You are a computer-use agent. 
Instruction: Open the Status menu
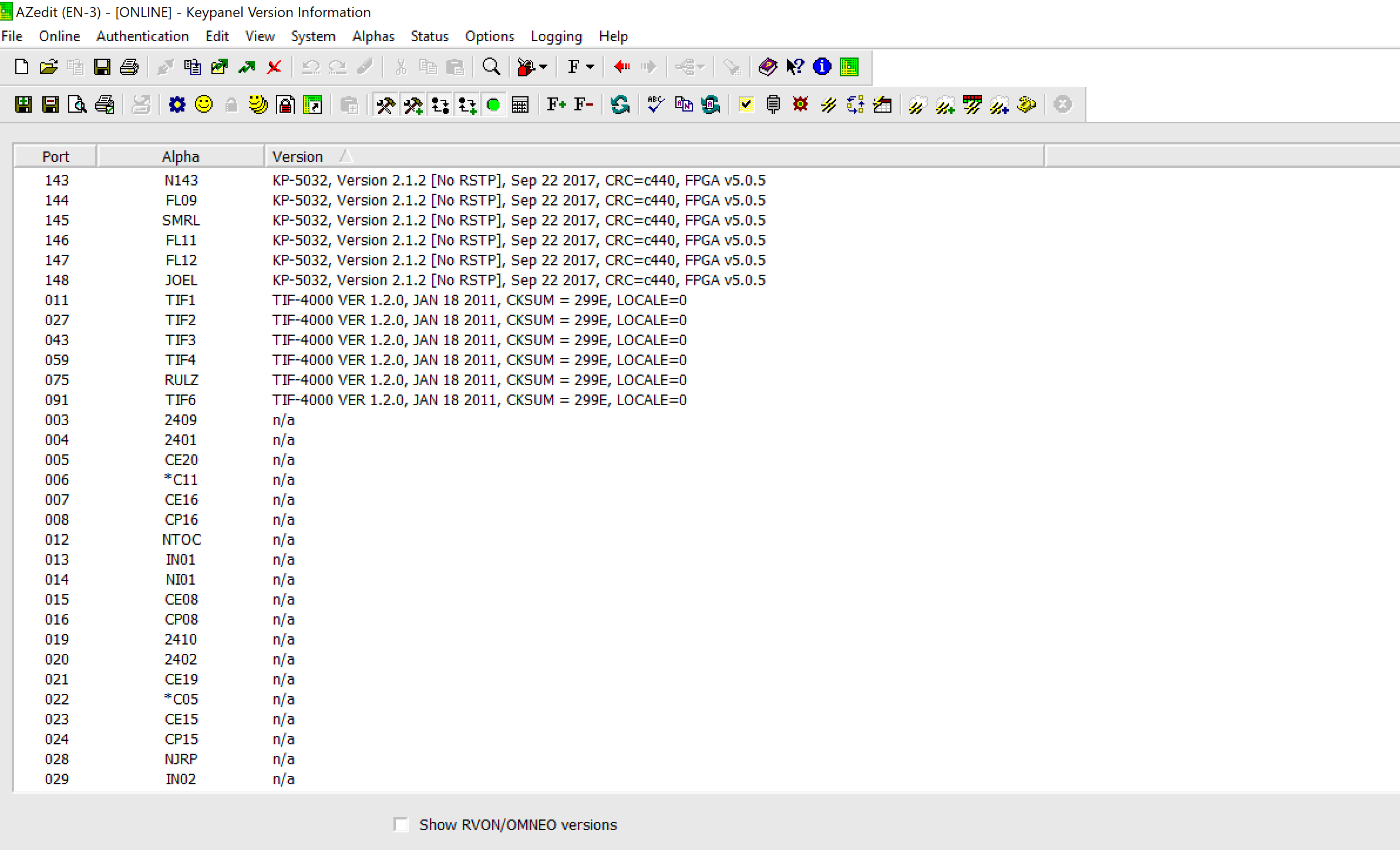(430, 36)
